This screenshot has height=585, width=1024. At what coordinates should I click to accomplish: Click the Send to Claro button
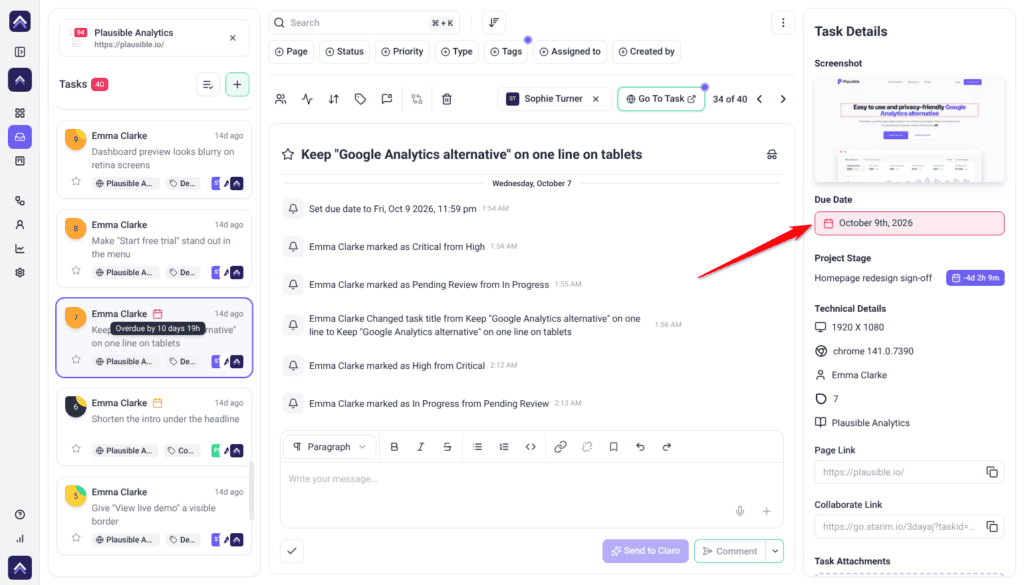(645, 551)
